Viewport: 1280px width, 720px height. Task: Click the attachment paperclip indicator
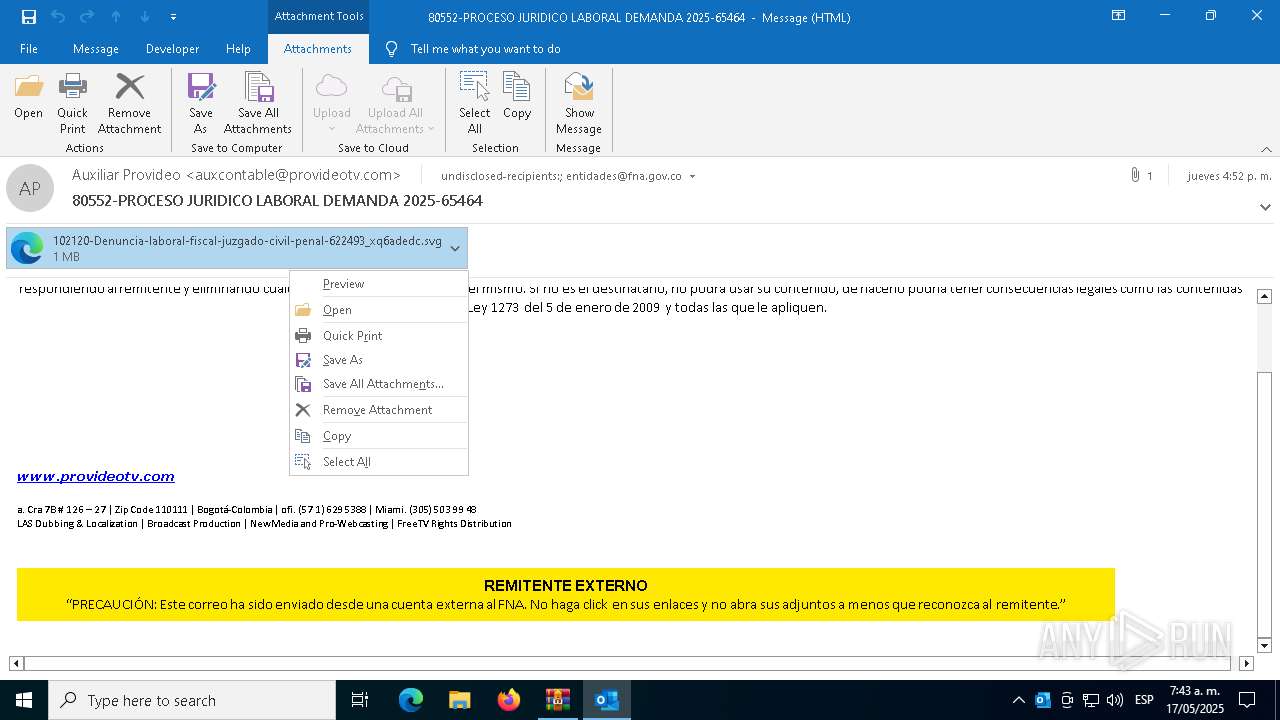click(1135, 175)
